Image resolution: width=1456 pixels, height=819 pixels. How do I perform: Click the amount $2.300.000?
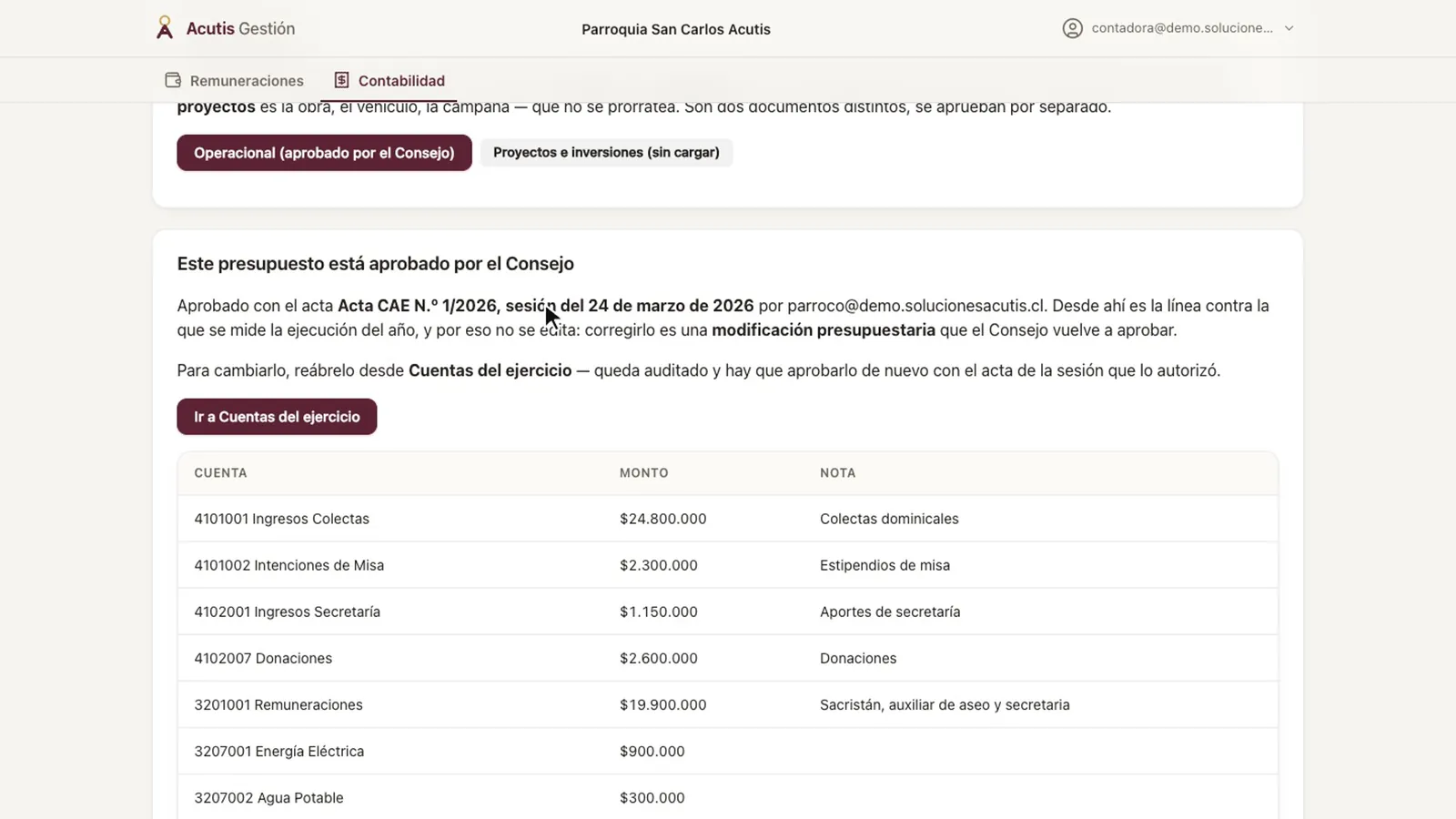tap(659, 565)
